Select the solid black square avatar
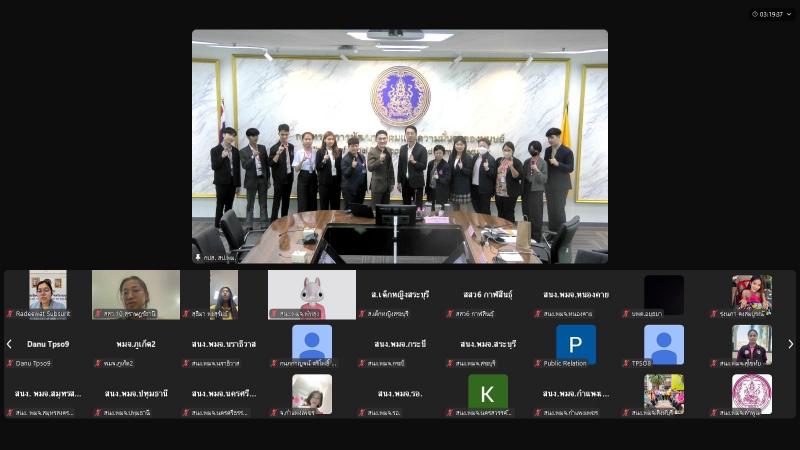Image resolution: width=800 pixels, height=450 pixels. coord(664,294)
